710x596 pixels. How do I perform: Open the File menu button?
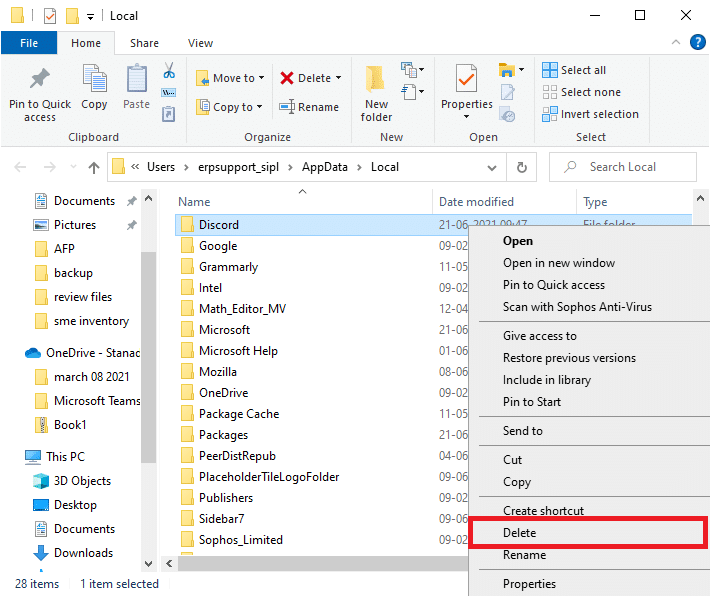pos(29,43)
